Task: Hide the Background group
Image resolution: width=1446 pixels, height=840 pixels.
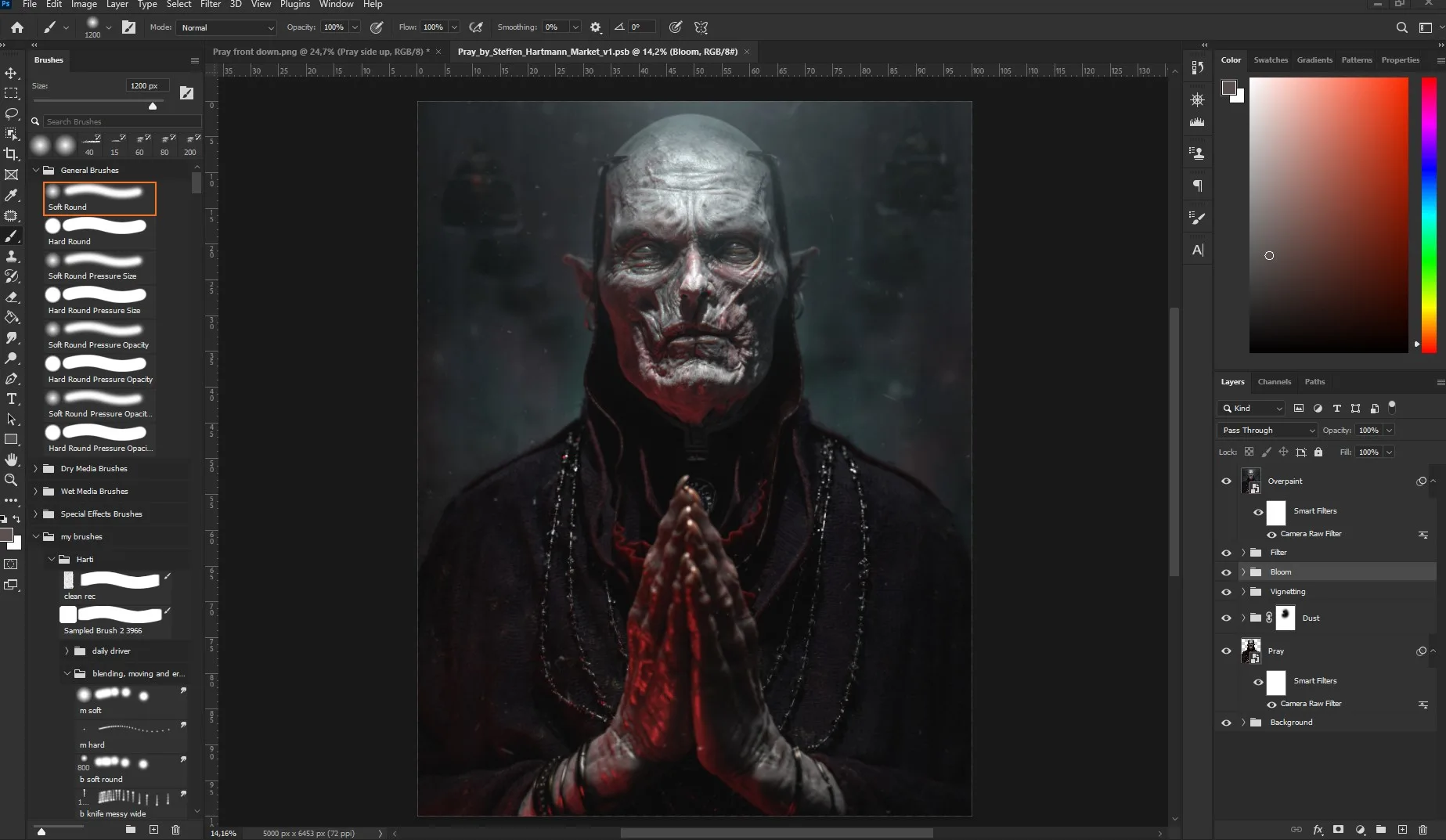Action: pos(1226,722)
